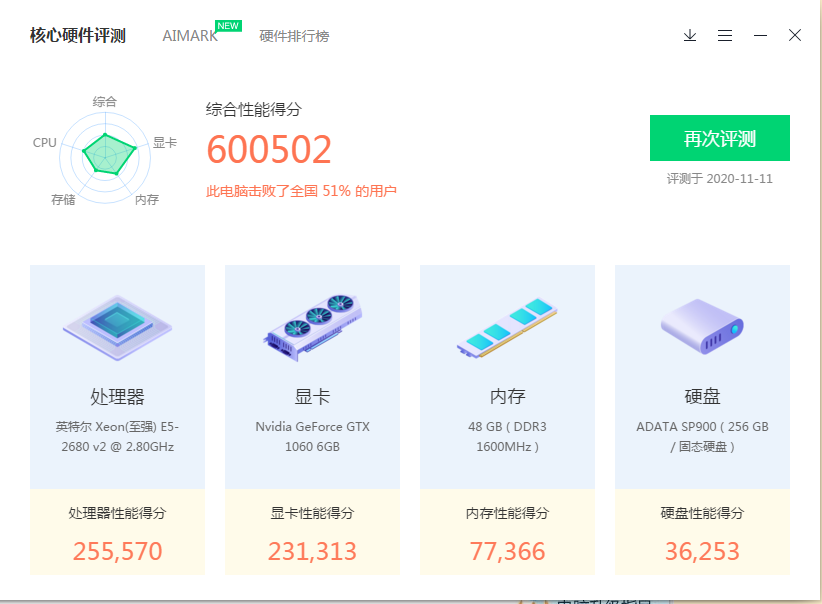Click the 内存性能得分 label
The height and width of the screenshot is (604, 822).
pos(507,513)
